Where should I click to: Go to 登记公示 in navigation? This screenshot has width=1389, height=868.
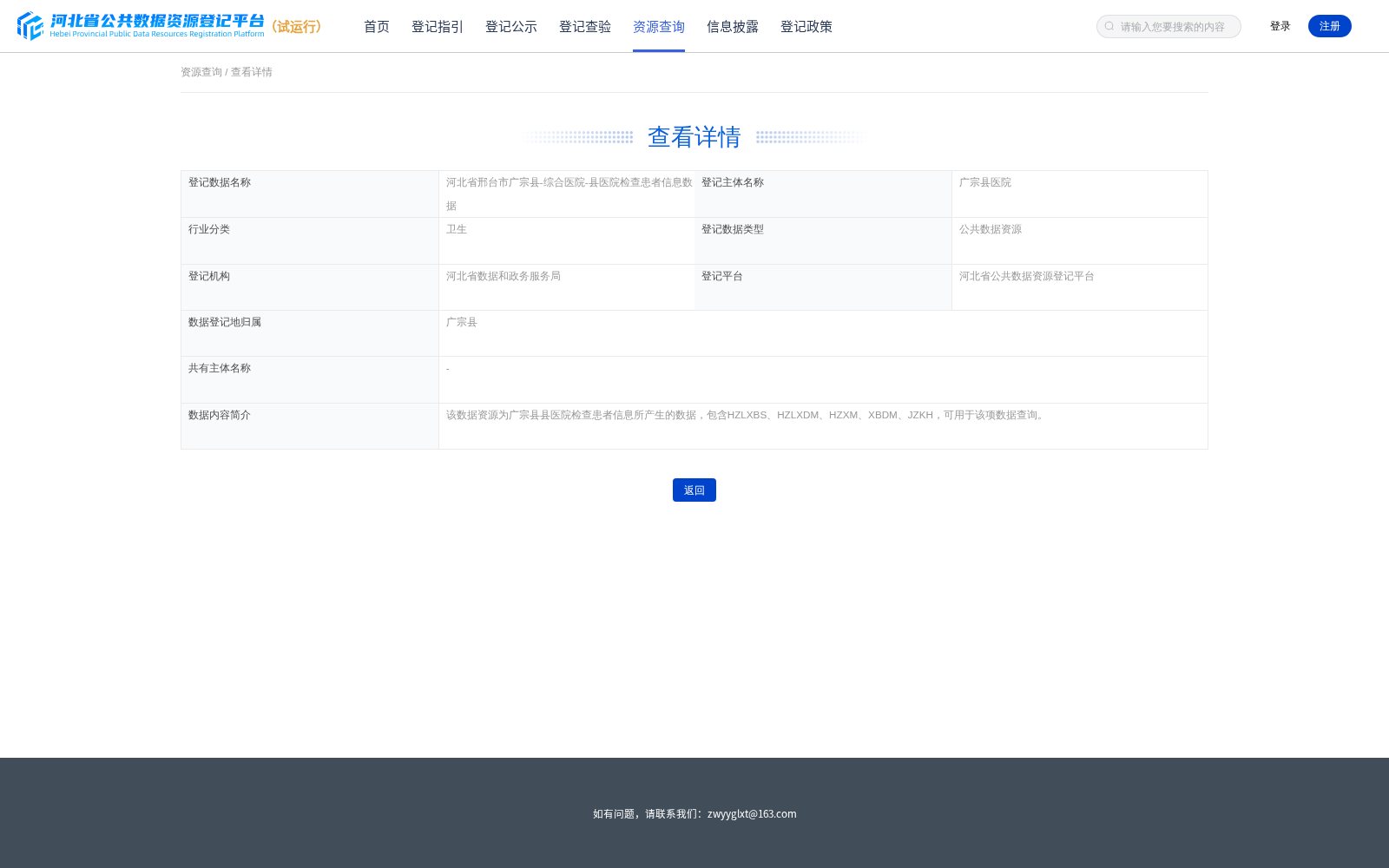(511, 27)
